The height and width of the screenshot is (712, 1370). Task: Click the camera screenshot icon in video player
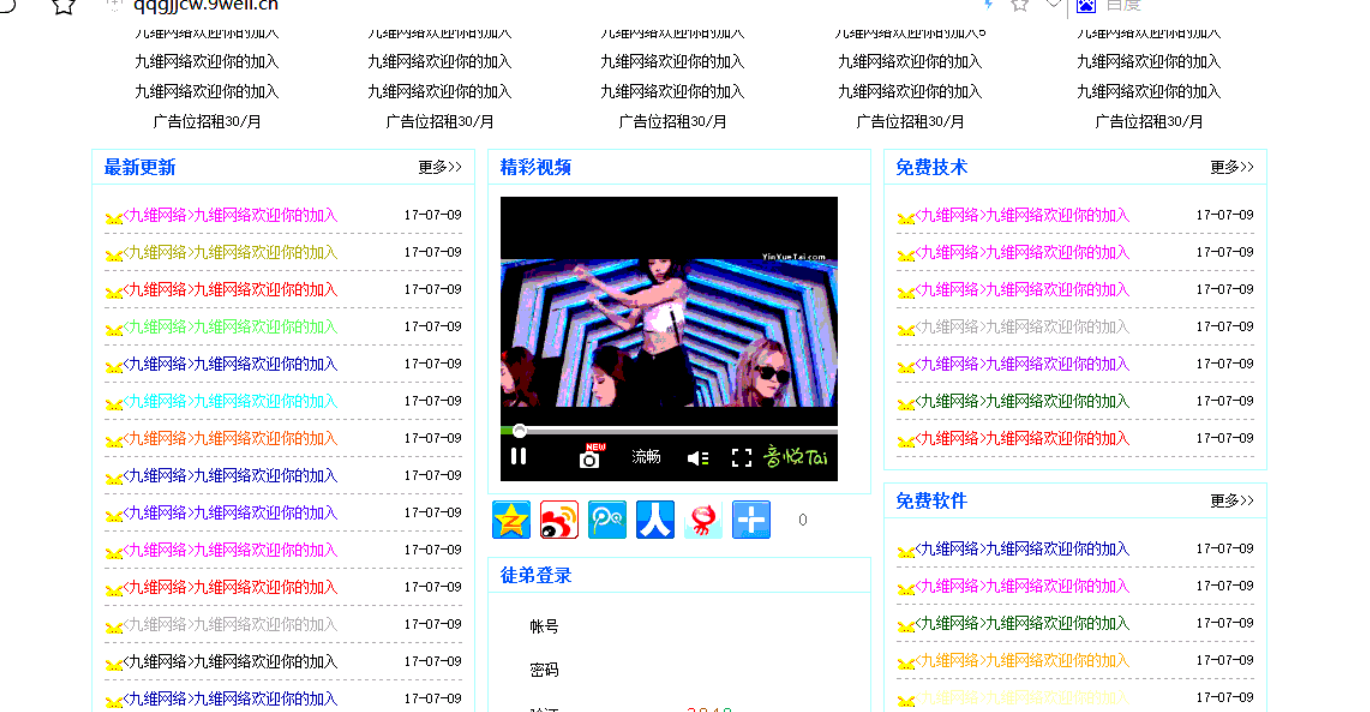pyautogui.click(x=590, y=457)
